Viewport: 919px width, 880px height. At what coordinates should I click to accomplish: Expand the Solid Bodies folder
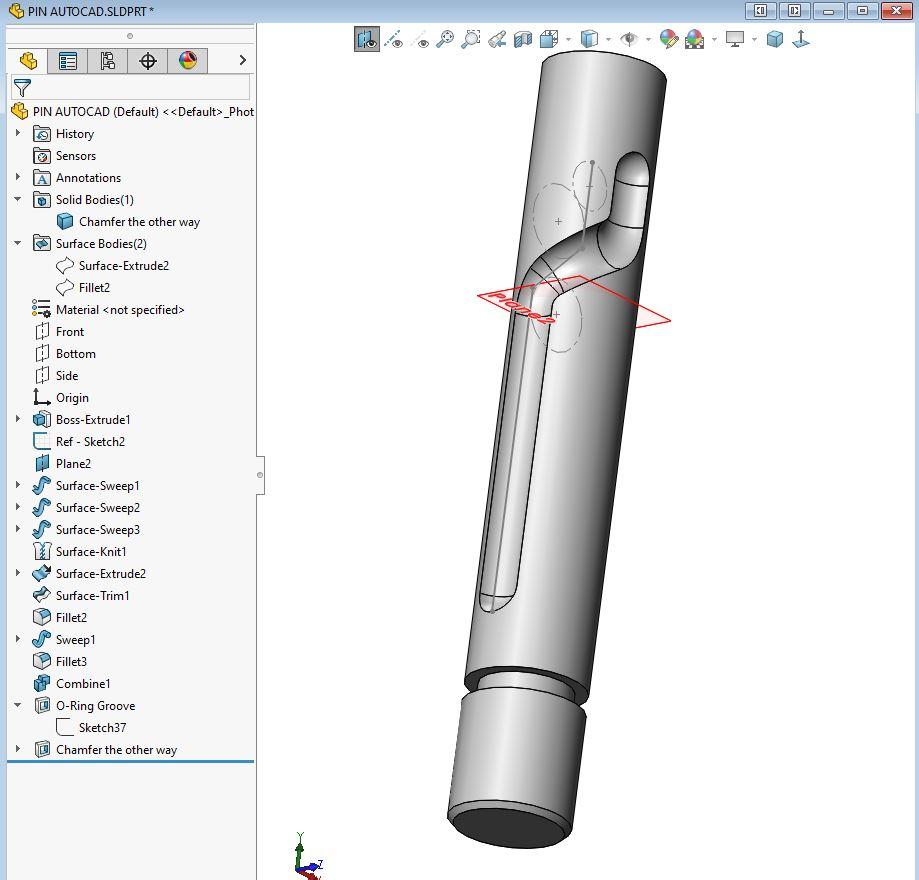tap(18, 199)
